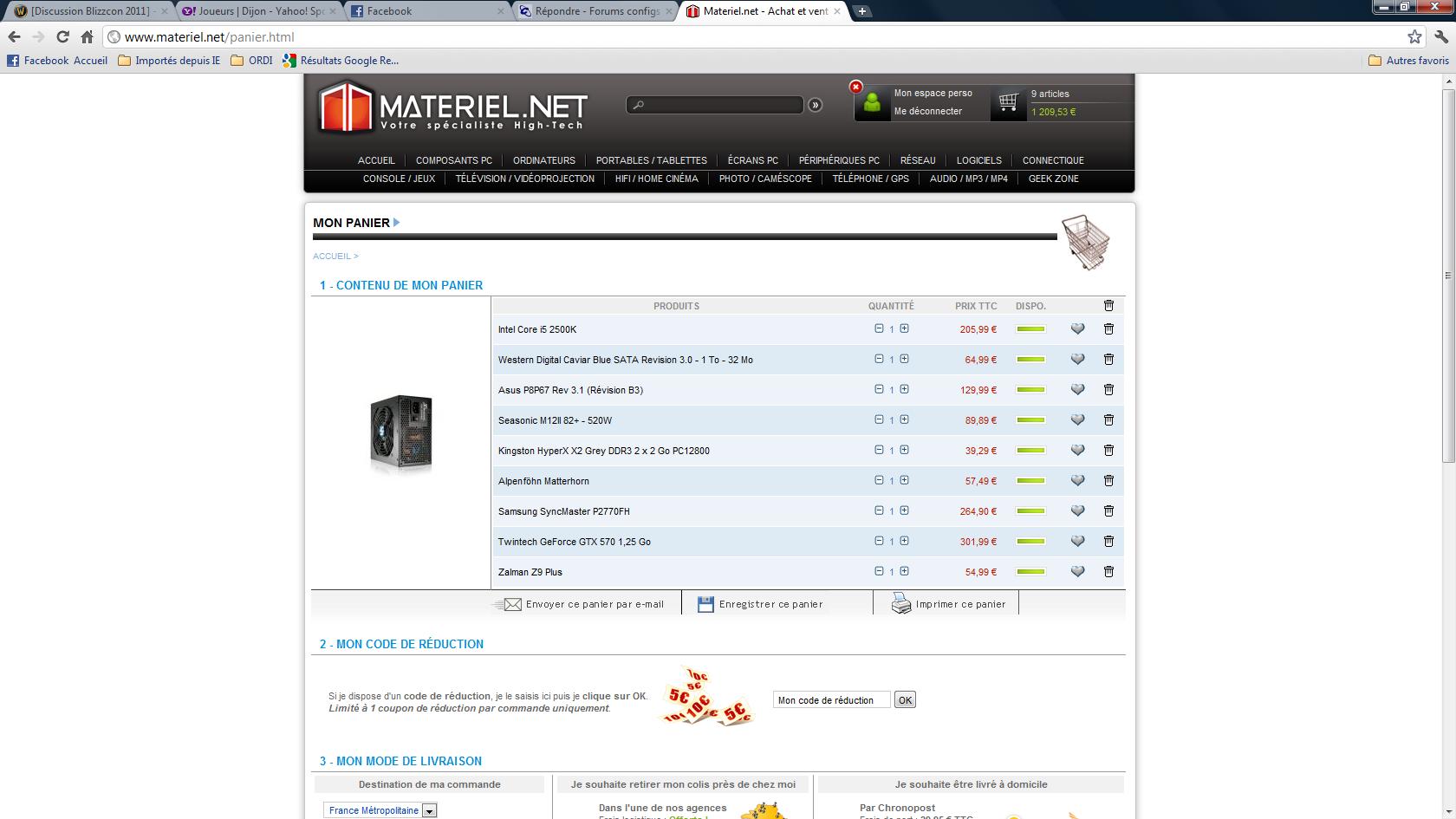Open the Autres favoris bookmarks folder
The width and height of the screenshot is (1456, 819).
click(1408, 61)
